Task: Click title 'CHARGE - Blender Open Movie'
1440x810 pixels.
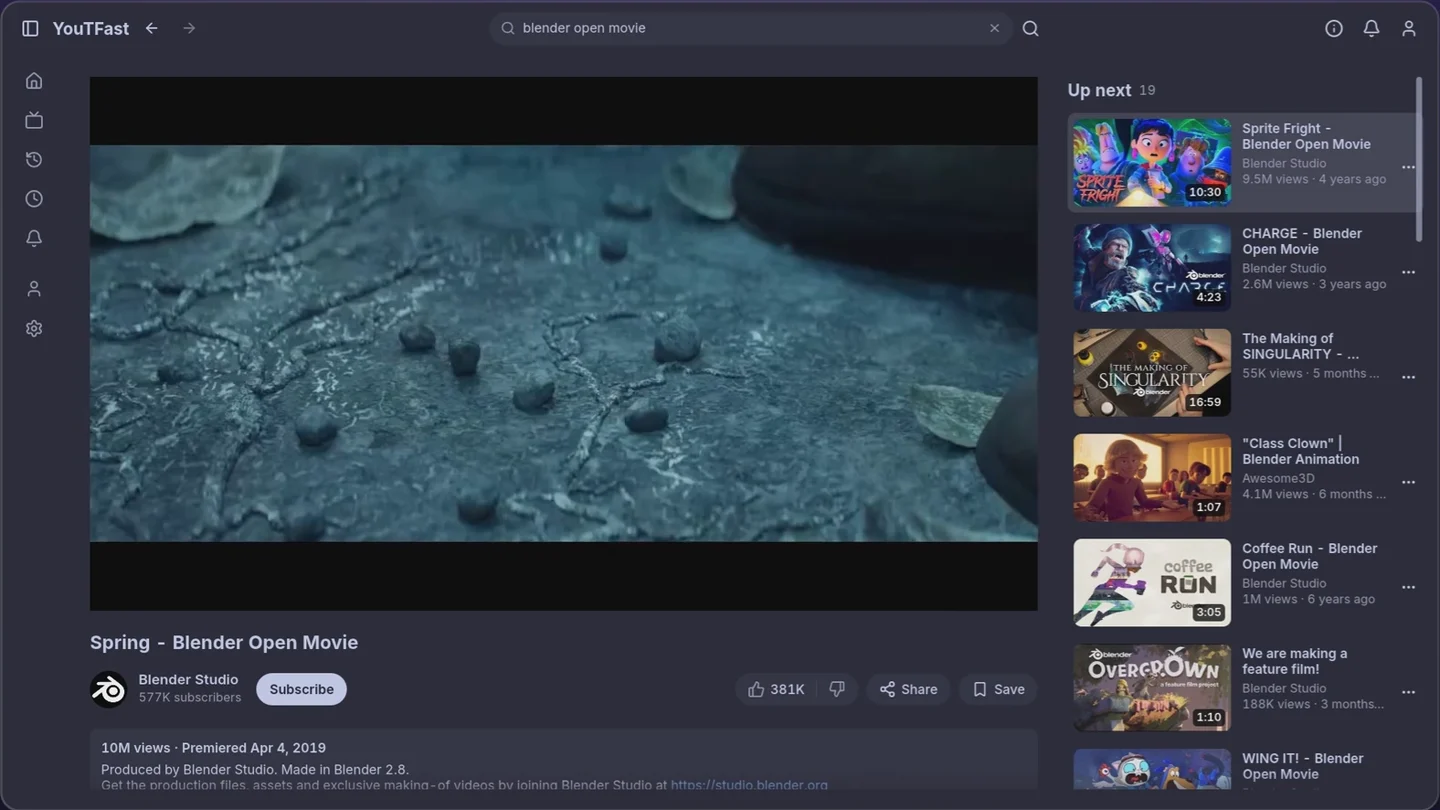Action: [x=1302, y=241]
